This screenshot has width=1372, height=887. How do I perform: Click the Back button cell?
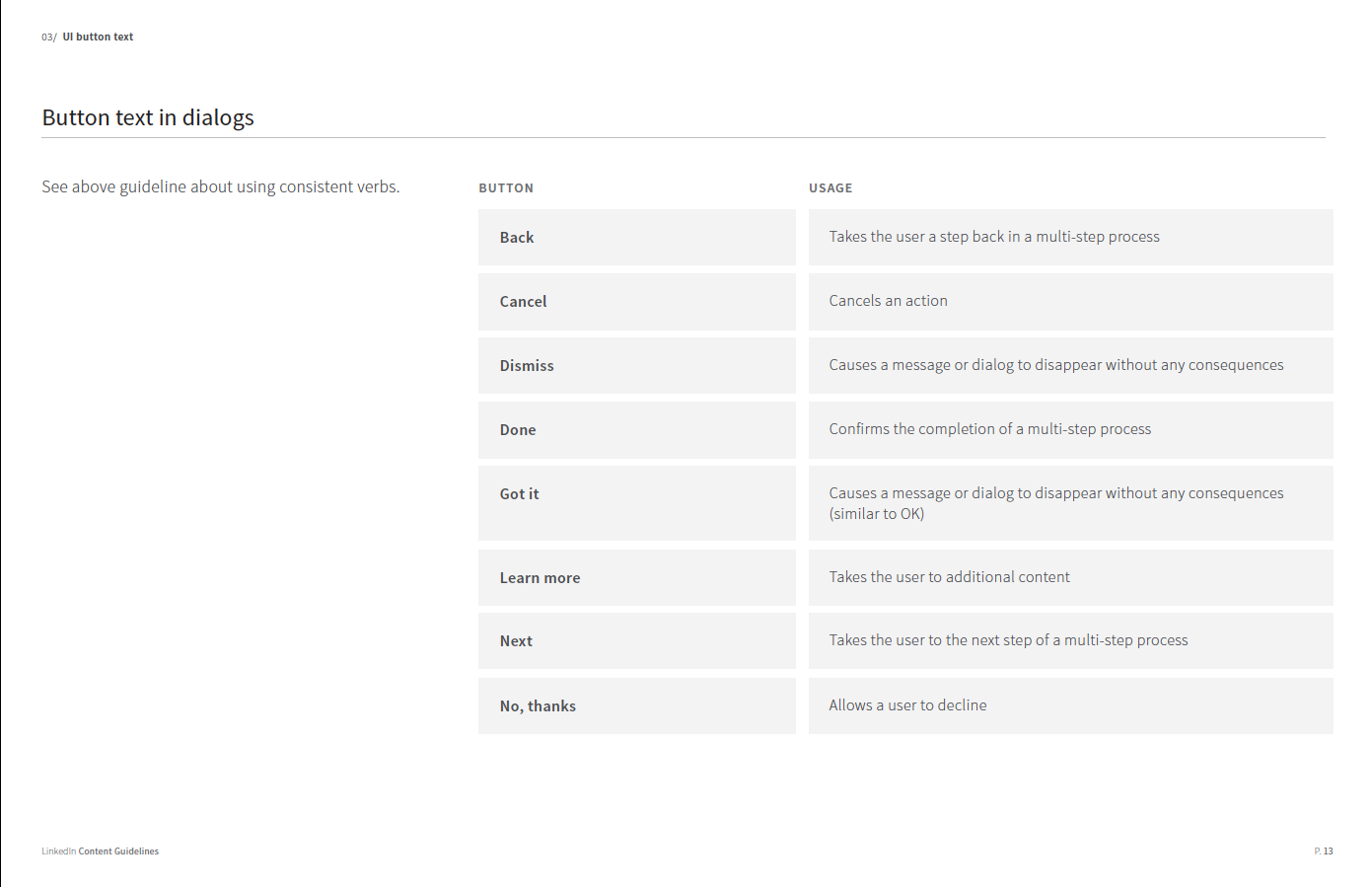pyautogui.click(x=636, y=237)
